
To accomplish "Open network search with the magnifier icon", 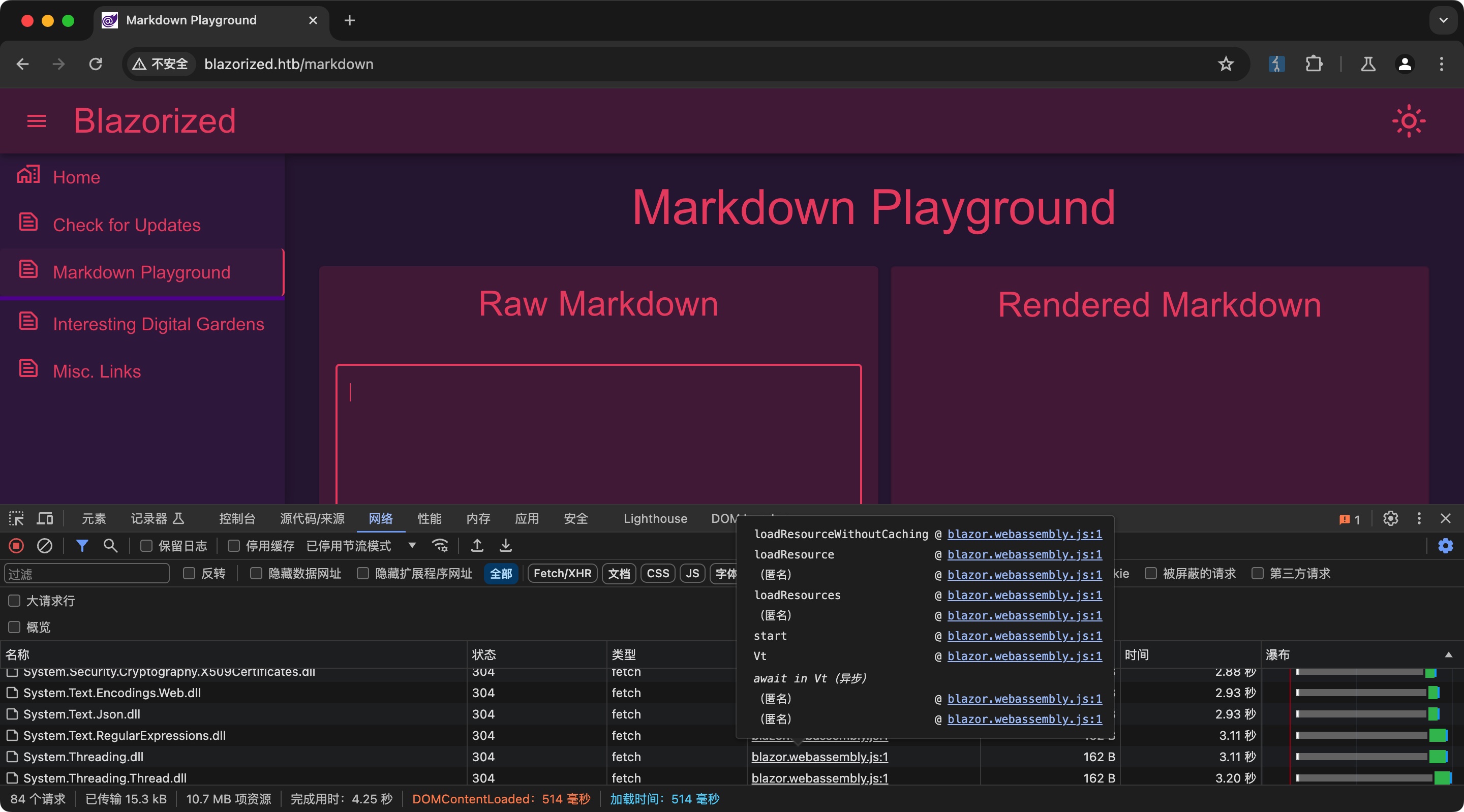I will tap(110, 546).
